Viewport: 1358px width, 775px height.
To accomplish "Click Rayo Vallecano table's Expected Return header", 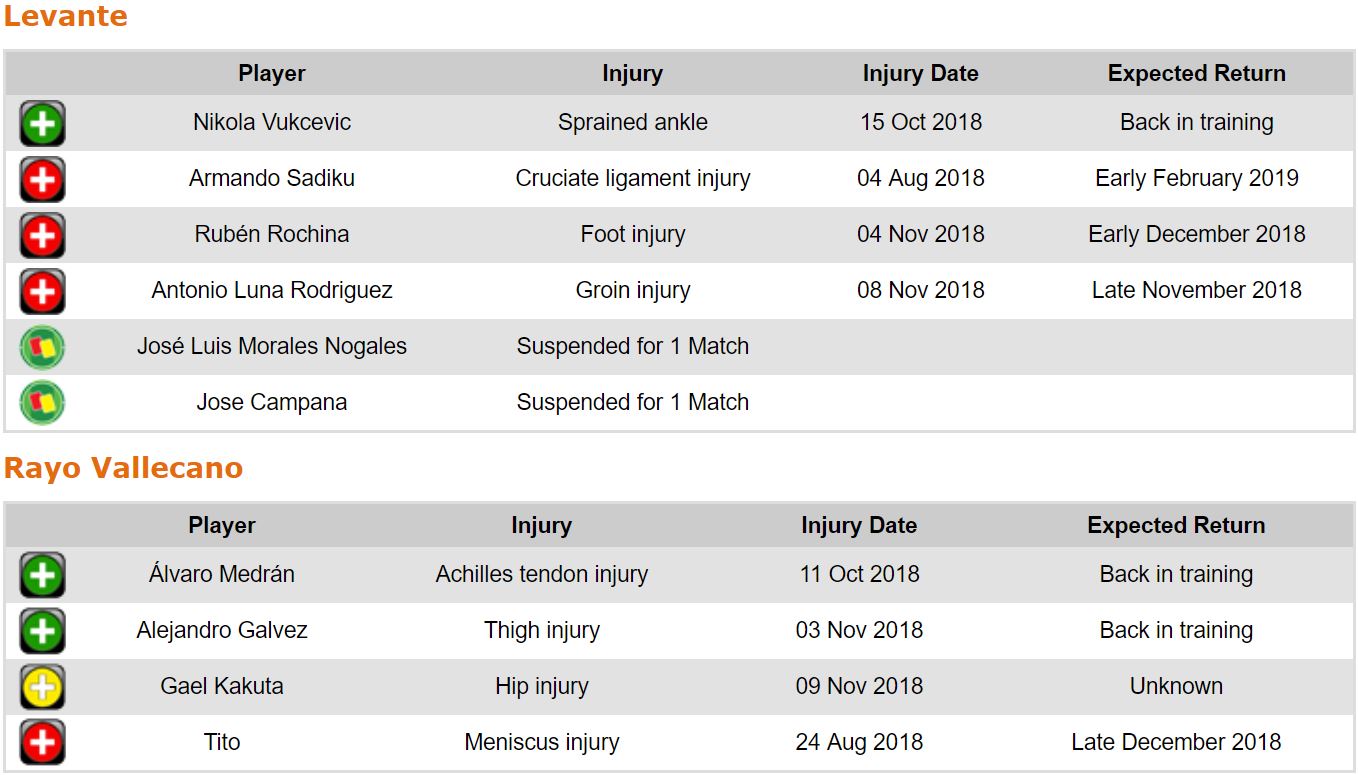I will 1176,526.
